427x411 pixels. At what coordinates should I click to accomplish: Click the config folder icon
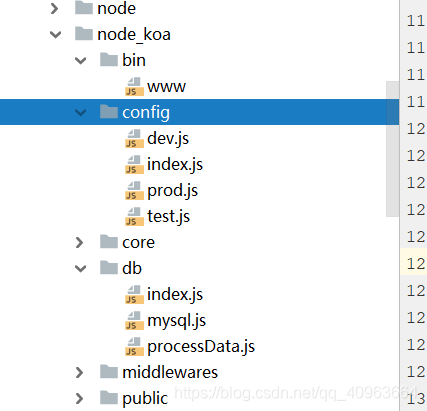[x=109, y=112]
